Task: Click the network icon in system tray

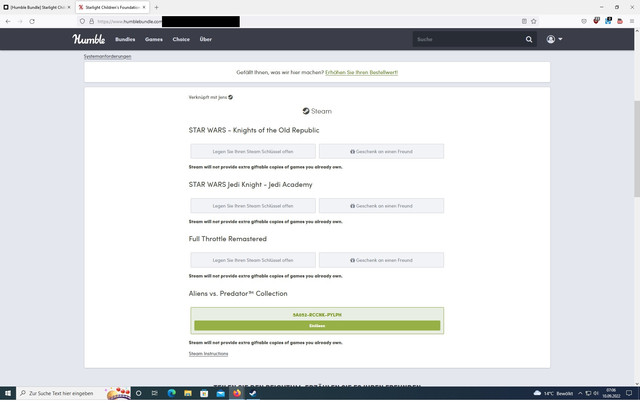Action: (588, 393)
